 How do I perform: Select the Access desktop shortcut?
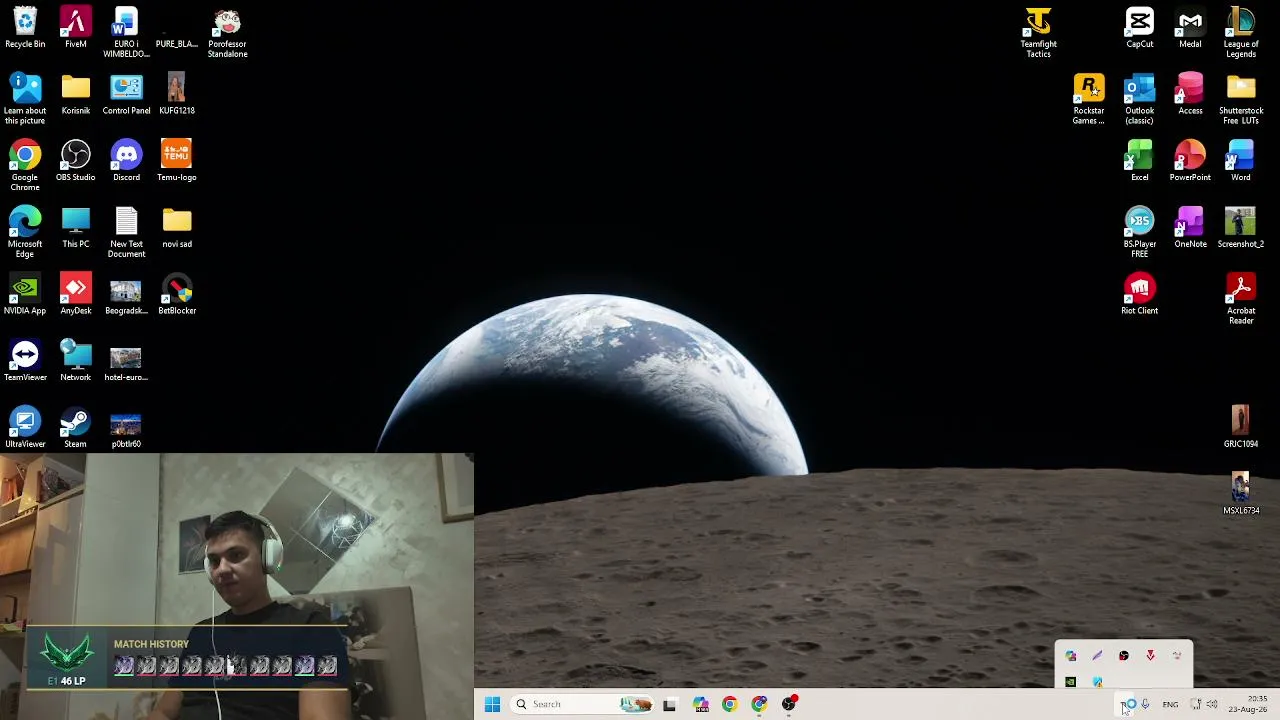1190,95
